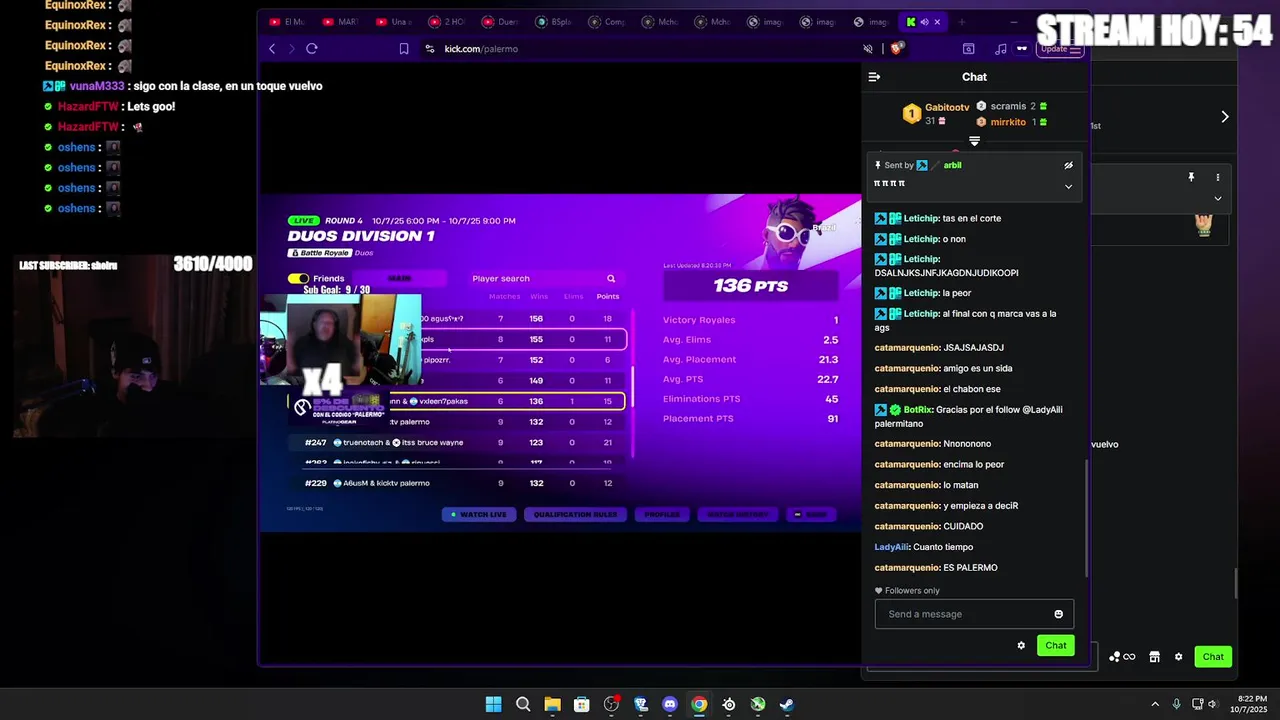
Task: Switch to the '2 HO' tab
Action: 447,22
